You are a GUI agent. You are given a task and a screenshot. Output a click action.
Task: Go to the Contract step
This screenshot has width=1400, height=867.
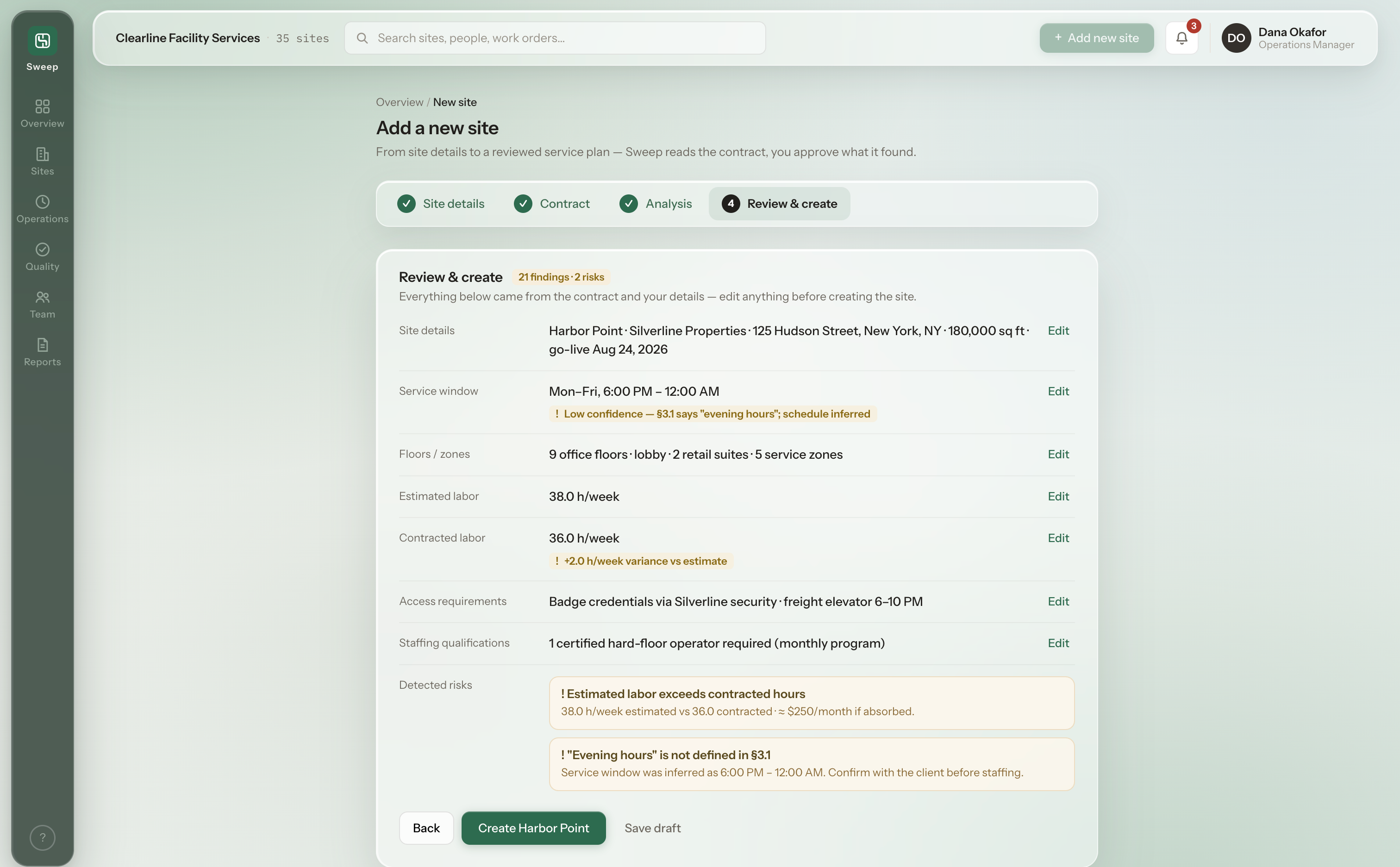coord(552,204)
